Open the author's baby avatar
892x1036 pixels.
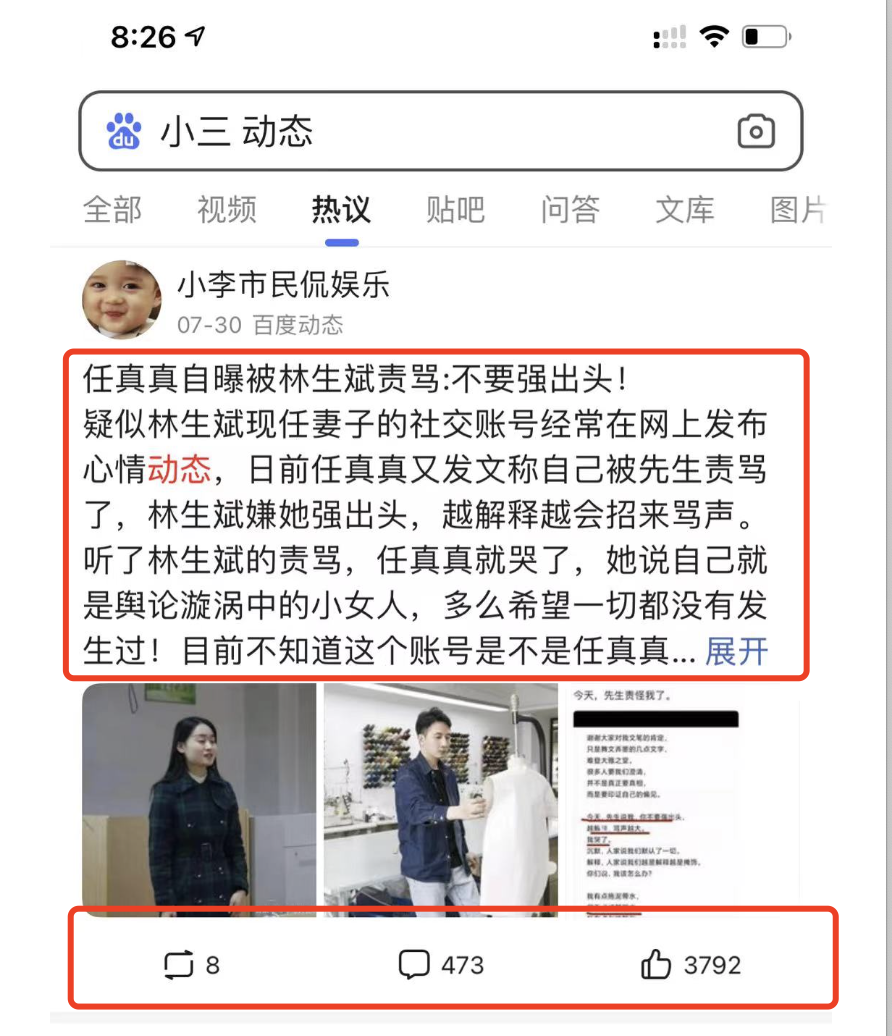tap(122, 299)
